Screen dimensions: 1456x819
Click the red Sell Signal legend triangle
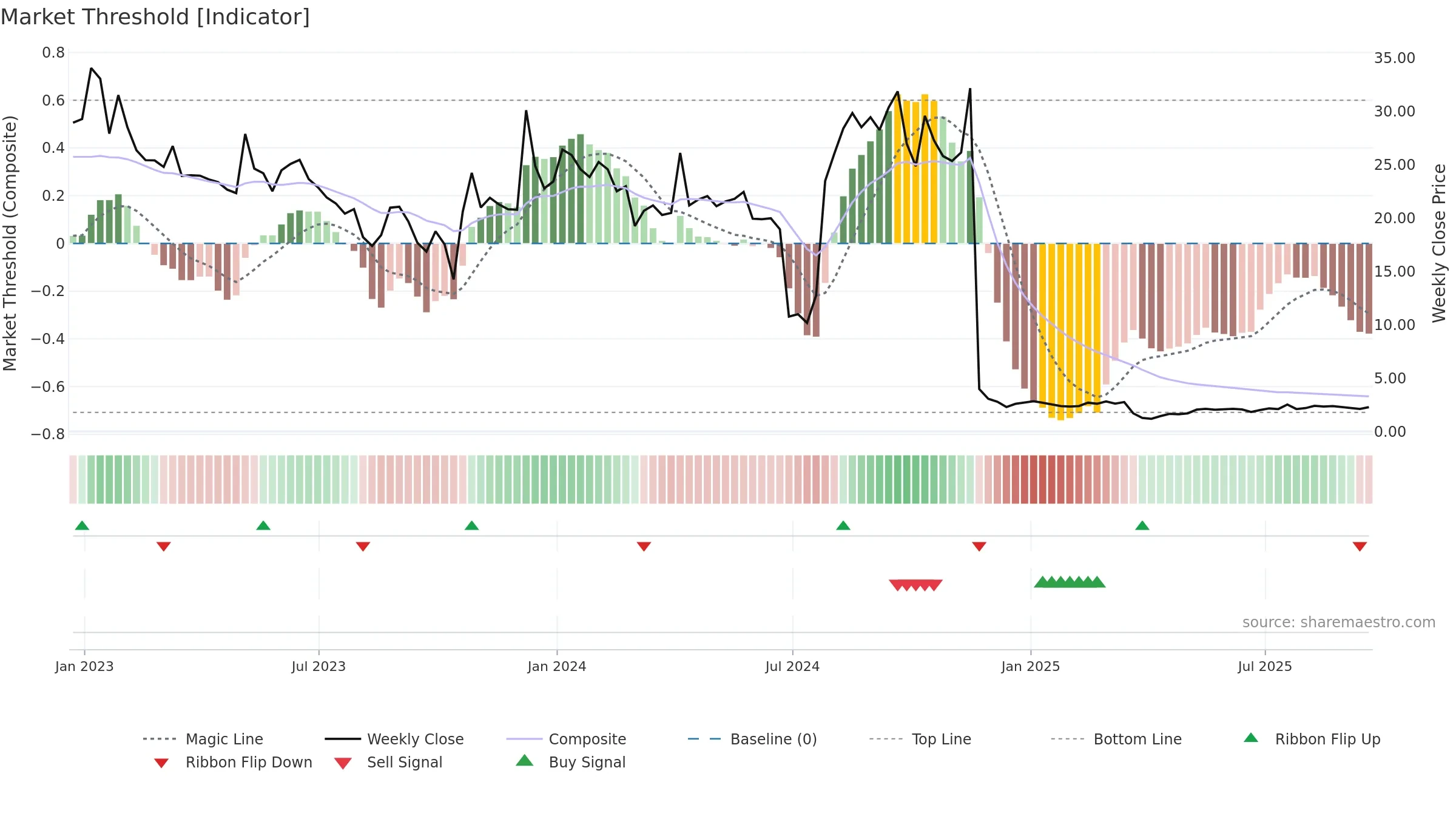[x=343, y=763]
